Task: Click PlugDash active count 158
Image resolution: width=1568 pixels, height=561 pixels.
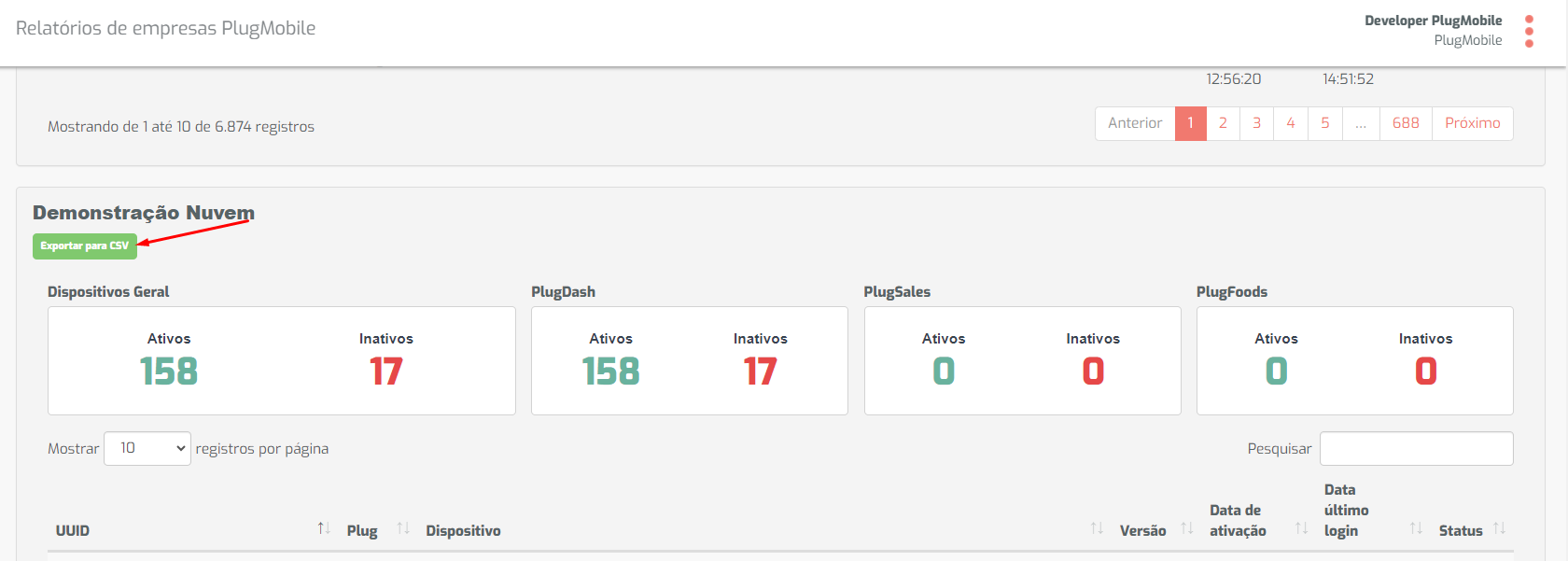Action: point(611,372)
